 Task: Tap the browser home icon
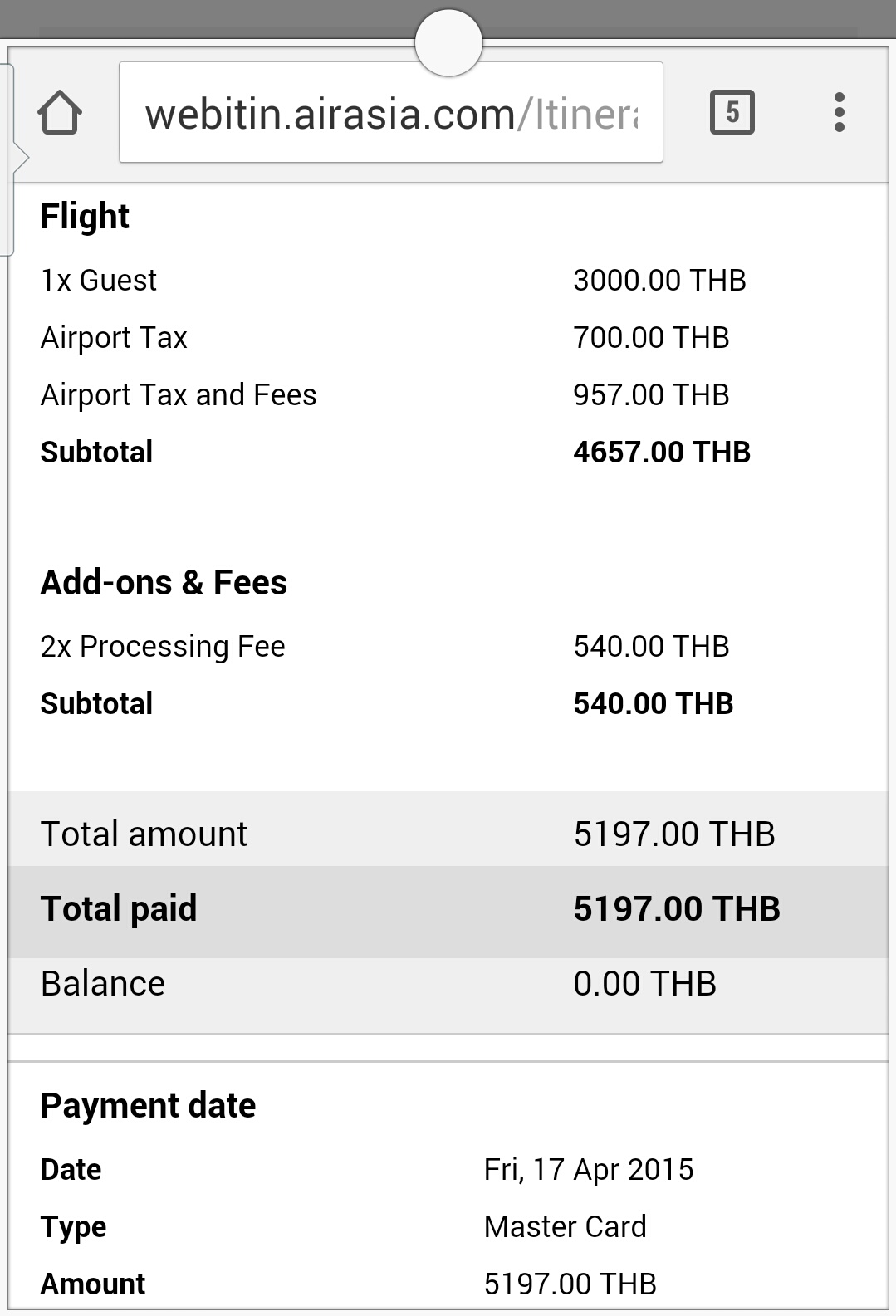60,112
